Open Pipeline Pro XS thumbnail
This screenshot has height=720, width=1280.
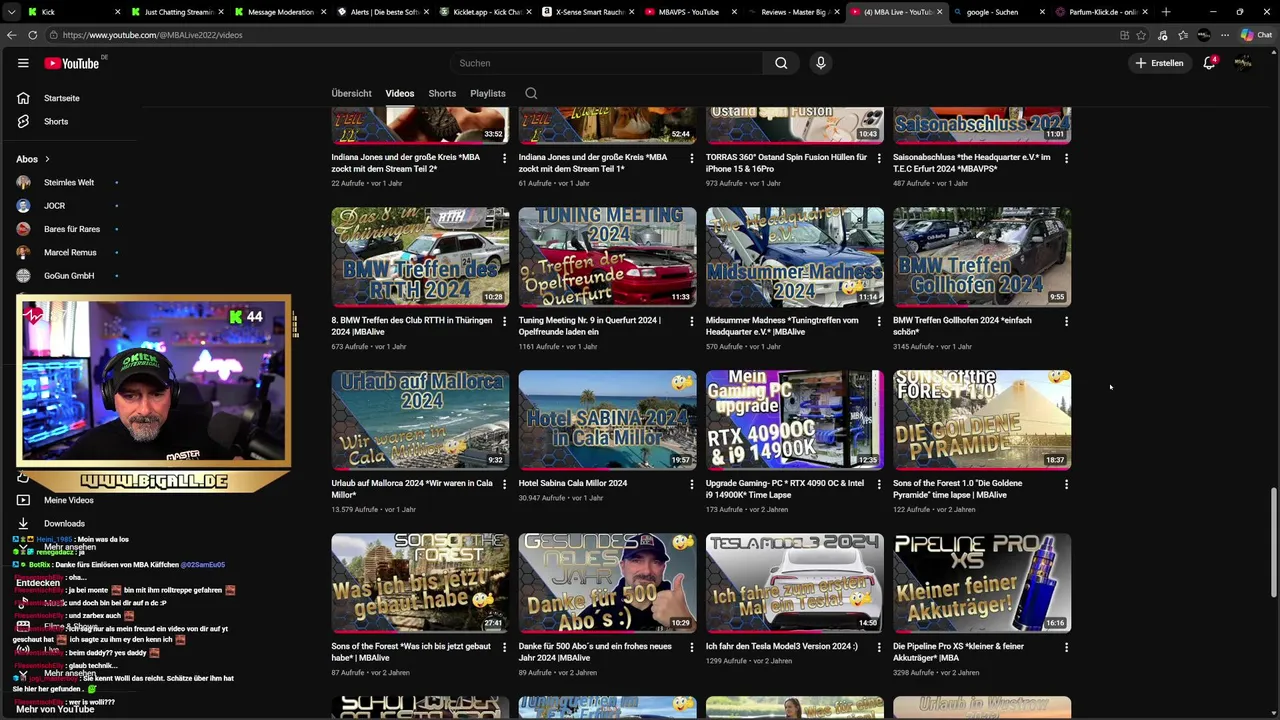click(982, 583)
